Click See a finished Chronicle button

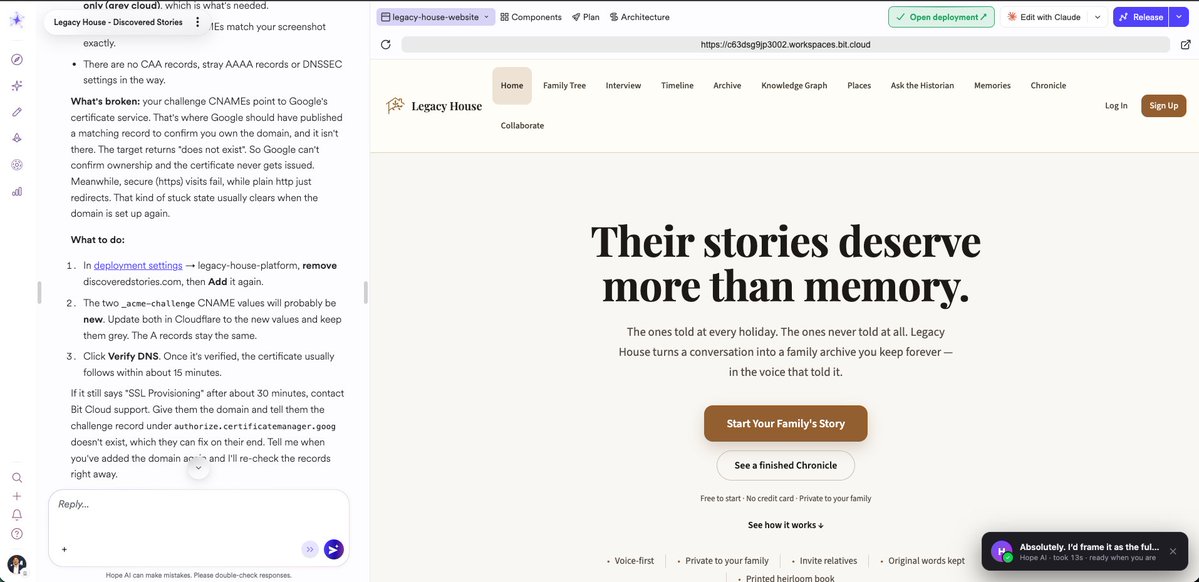click(785, 465)
